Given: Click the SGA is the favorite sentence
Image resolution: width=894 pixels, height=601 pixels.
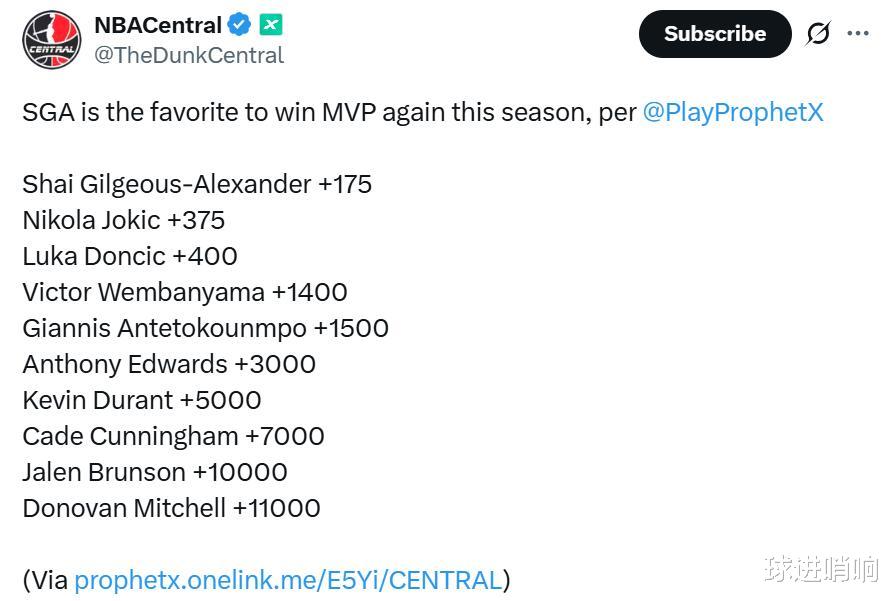Looking at the screenshot, I should (x=330, y=112).
